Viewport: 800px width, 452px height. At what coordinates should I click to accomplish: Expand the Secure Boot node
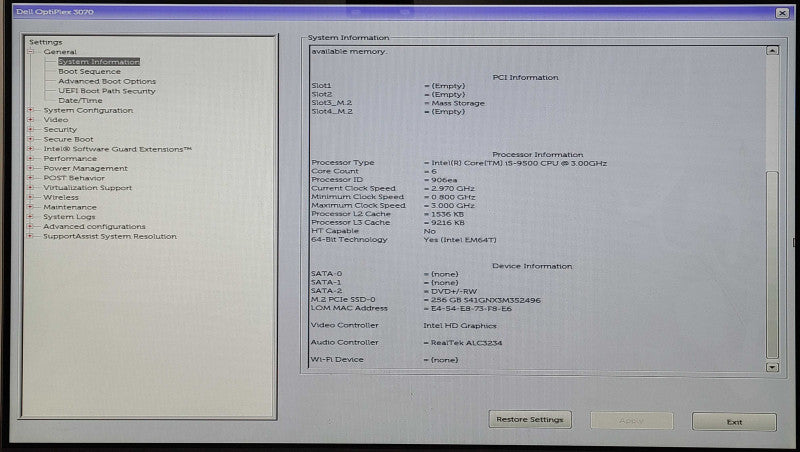coord(31,139)
